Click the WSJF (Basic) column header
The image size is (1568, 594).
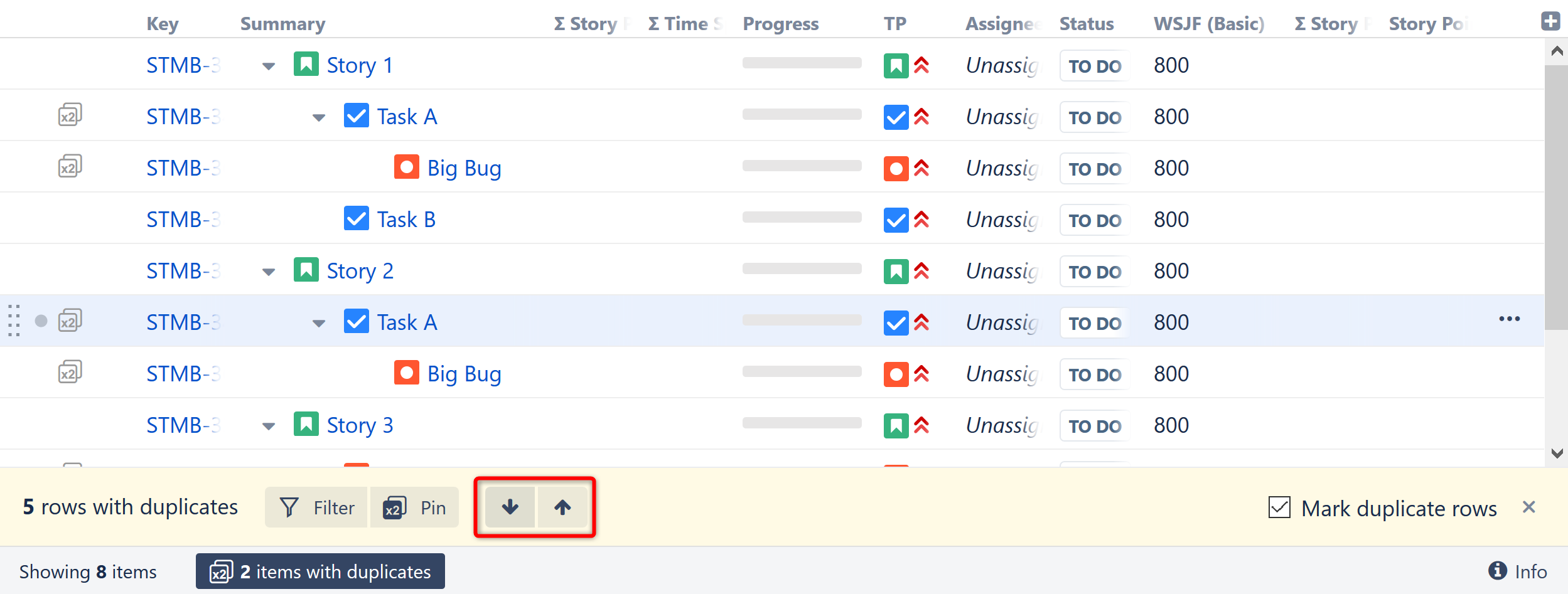[1208, 24]
